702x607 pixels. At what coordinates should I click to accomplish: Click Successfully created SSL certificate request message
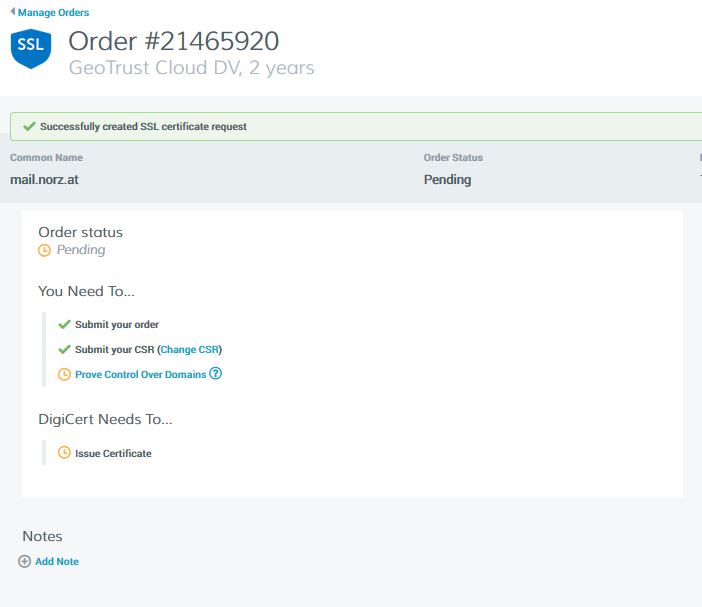[143, 127]
